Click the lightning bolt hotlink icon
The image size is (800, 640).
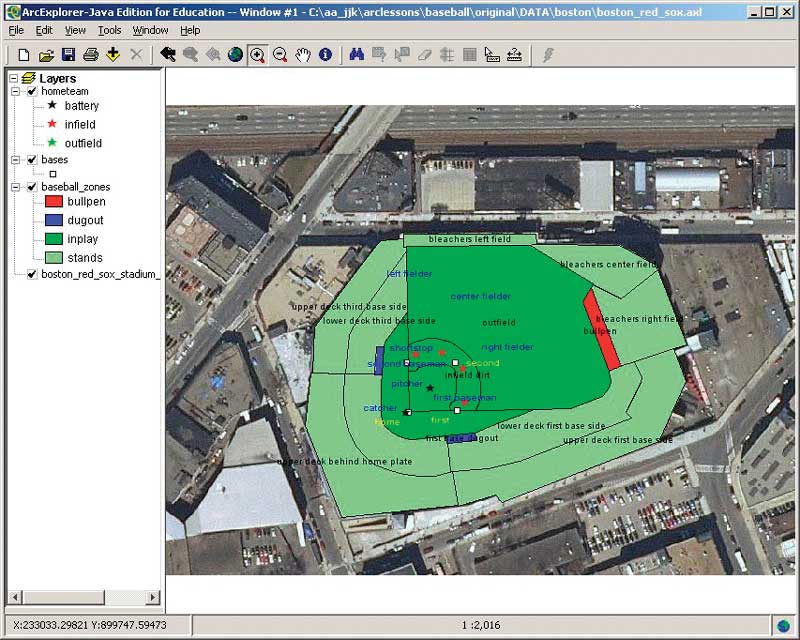pos(548,54)
